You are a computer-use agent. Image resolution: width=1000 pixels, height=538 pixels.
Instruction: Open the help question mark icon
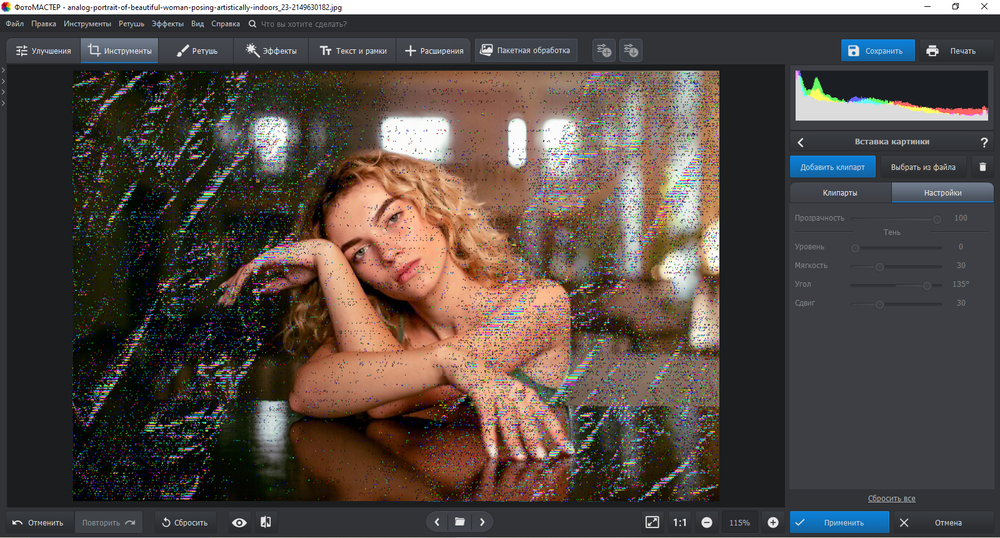pyautogui.click(x=983, y=143)
